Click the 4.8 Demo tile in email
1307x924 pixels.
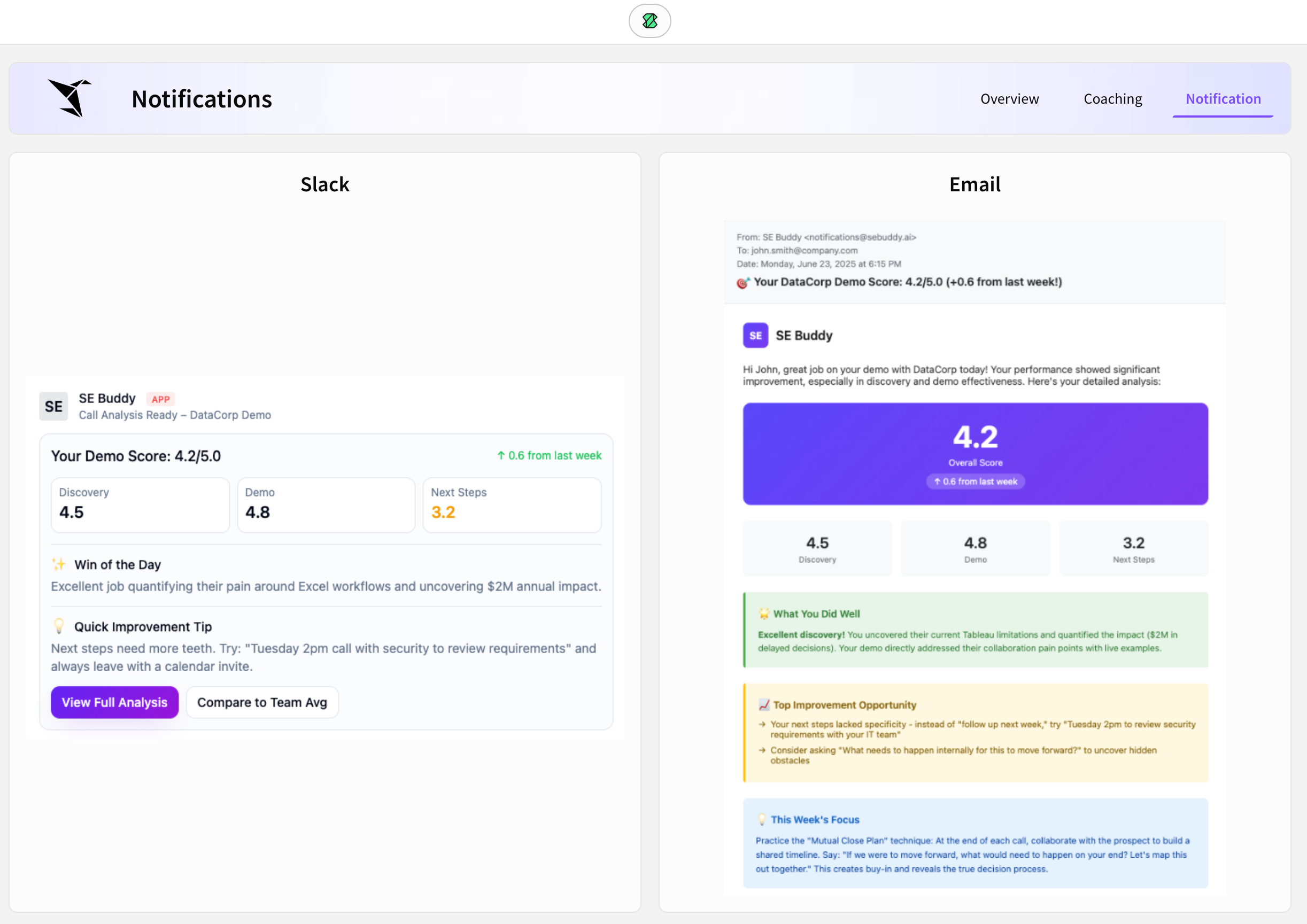[975, 548]
